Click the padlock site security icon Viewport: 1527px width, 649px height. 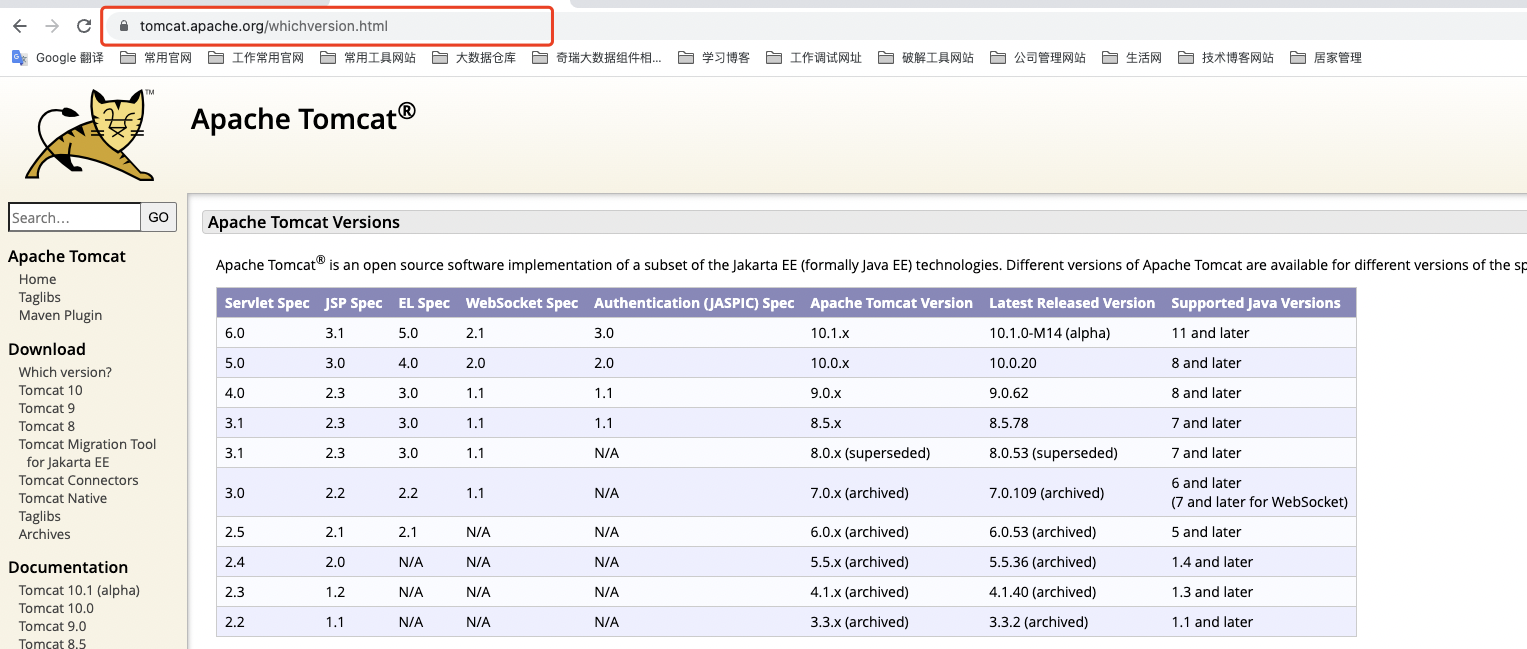pos(124,27)
